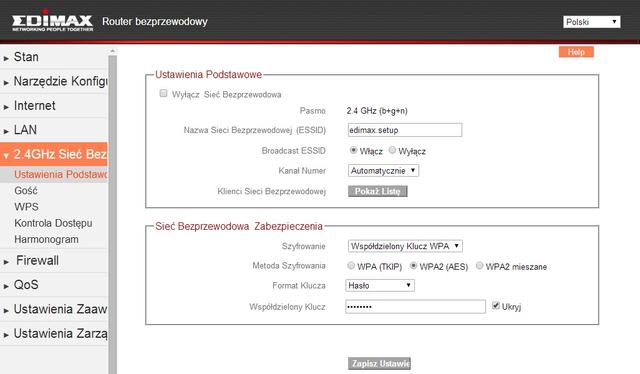Viewport: 640px width, 374px height.
Task: Open the Kanał Numer dropdown
Action: tap(383, 171)
